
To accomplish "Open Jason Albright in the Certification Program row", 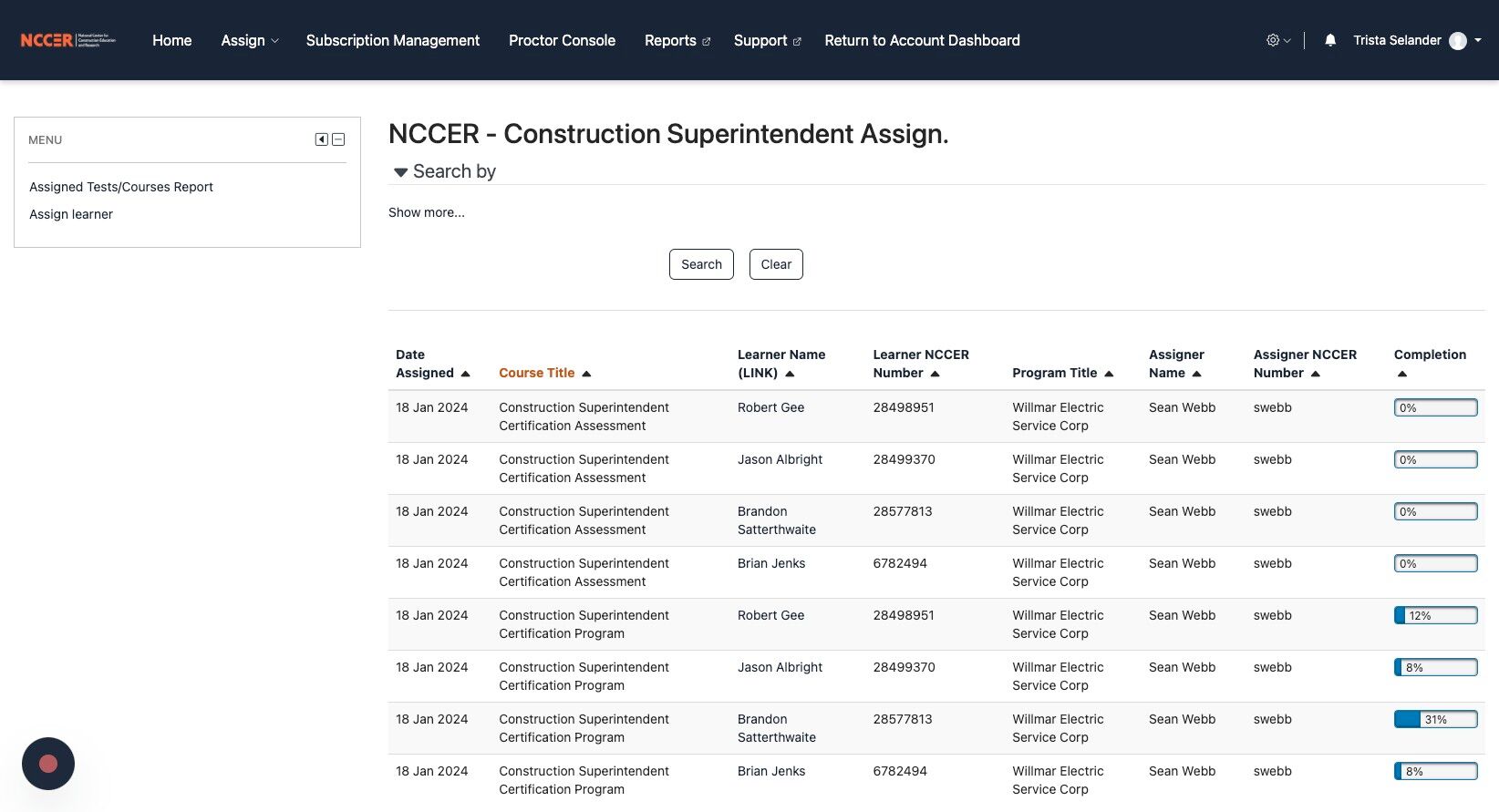I will coord(780,667).
